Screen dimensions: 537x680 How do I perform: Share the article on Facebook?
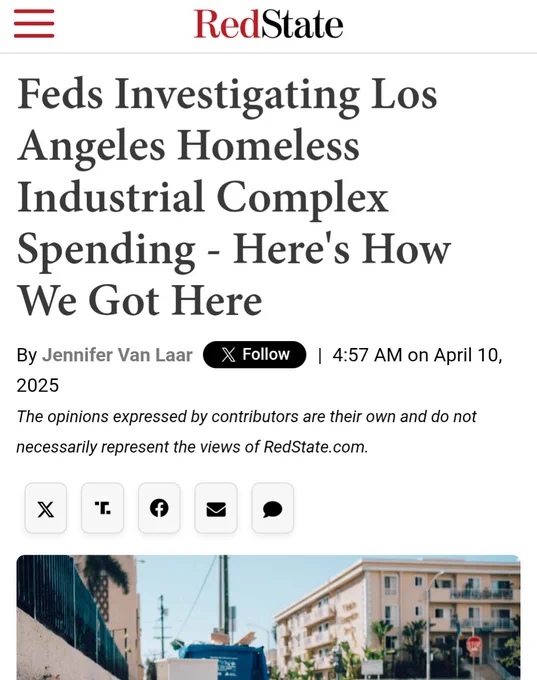(159, 508)
